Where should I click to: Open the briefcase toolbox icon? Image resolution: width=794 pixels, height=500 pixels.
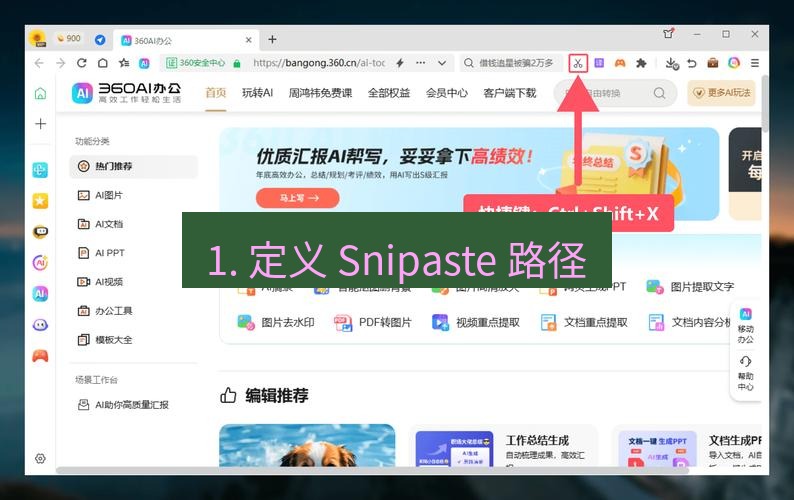click(712, 63)
